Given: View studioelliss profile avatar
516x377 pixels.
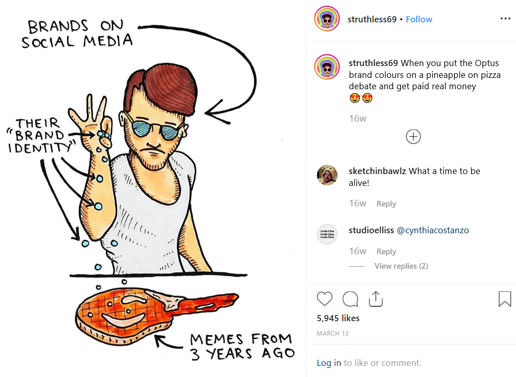Looking at the screenshot, I should (x=327, y=234).
